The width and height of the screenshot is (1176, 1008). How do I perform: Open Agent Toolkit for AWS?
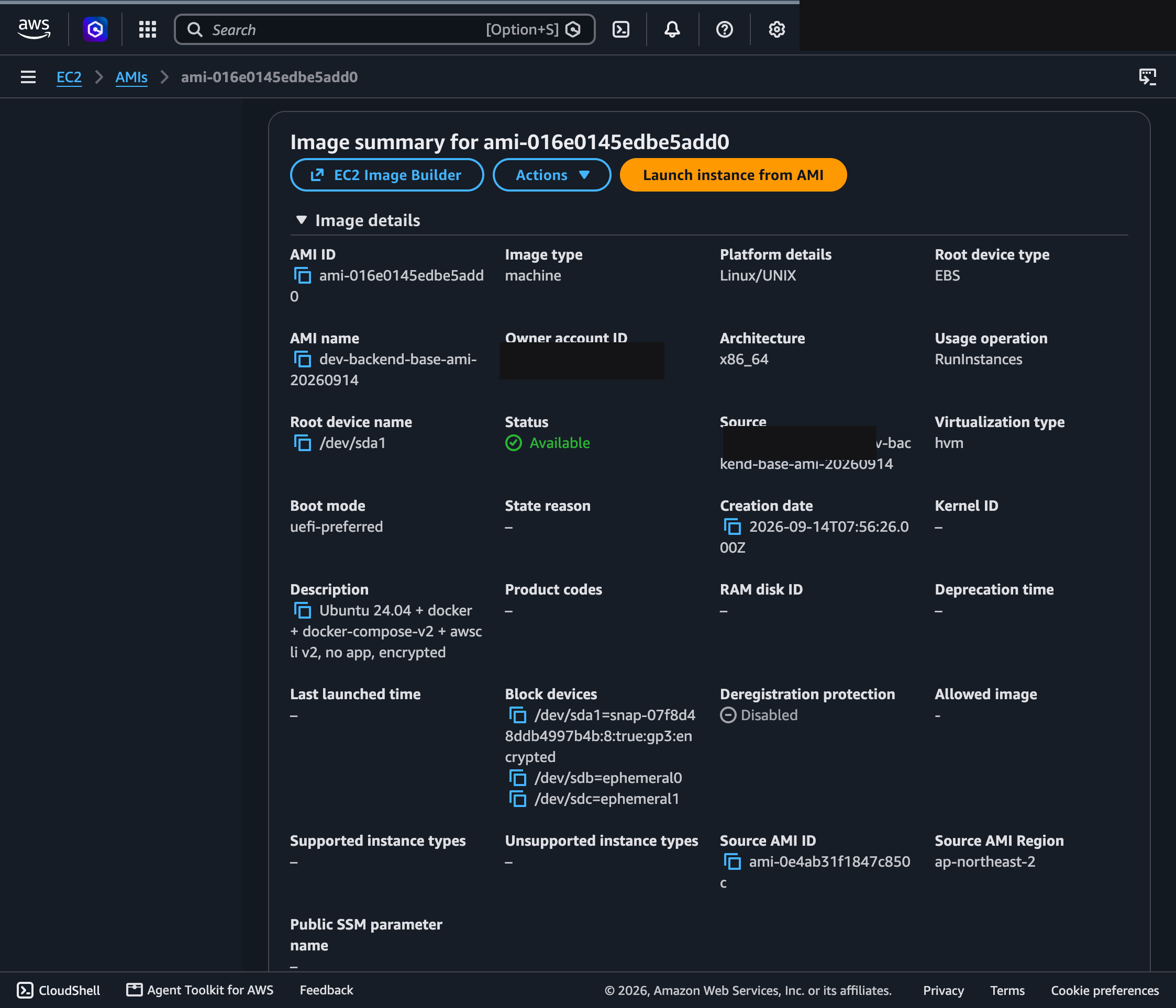(x=200, y=990)
